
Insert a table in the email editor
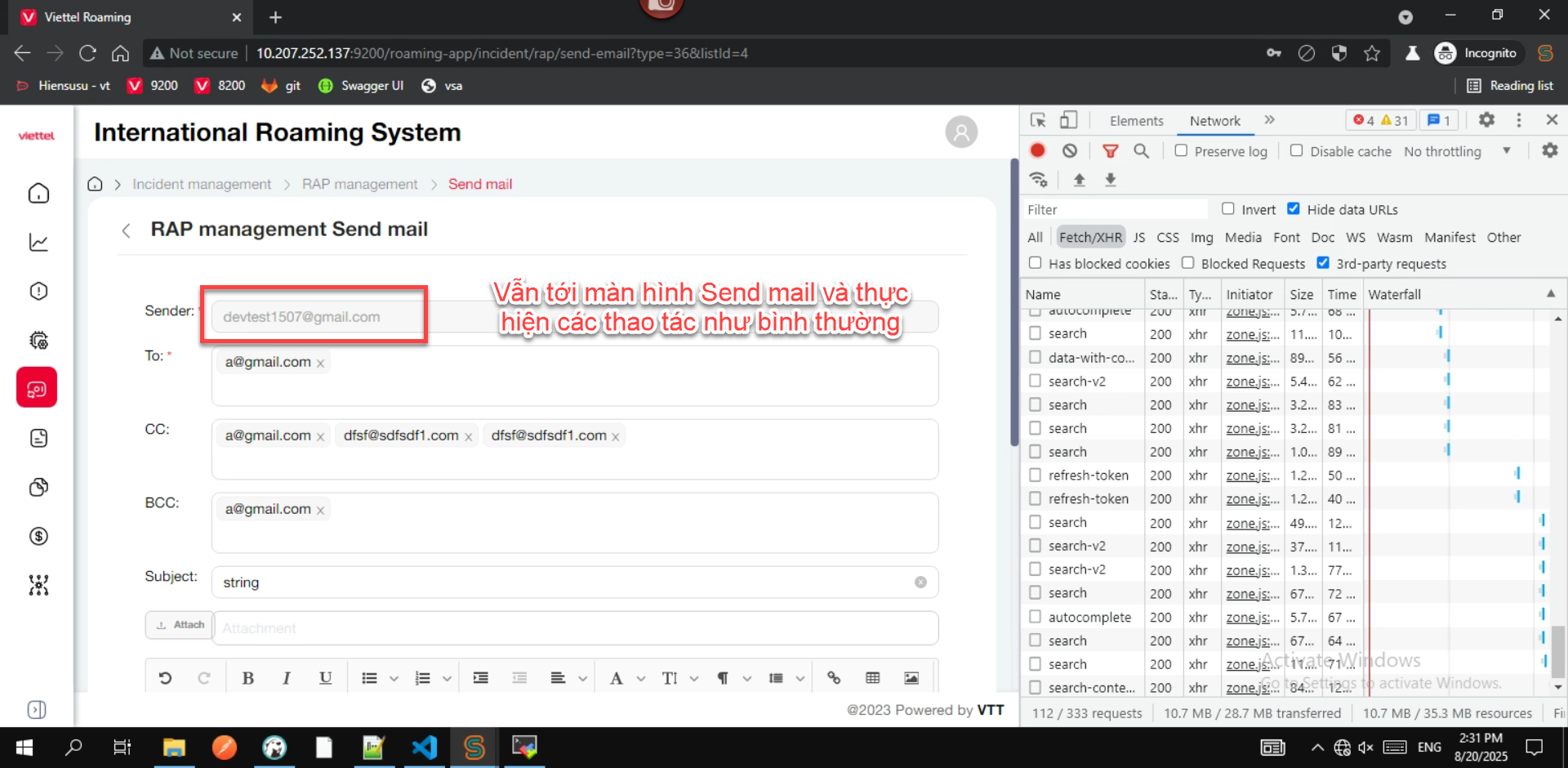pyautogui.click(x=873, y=678)
